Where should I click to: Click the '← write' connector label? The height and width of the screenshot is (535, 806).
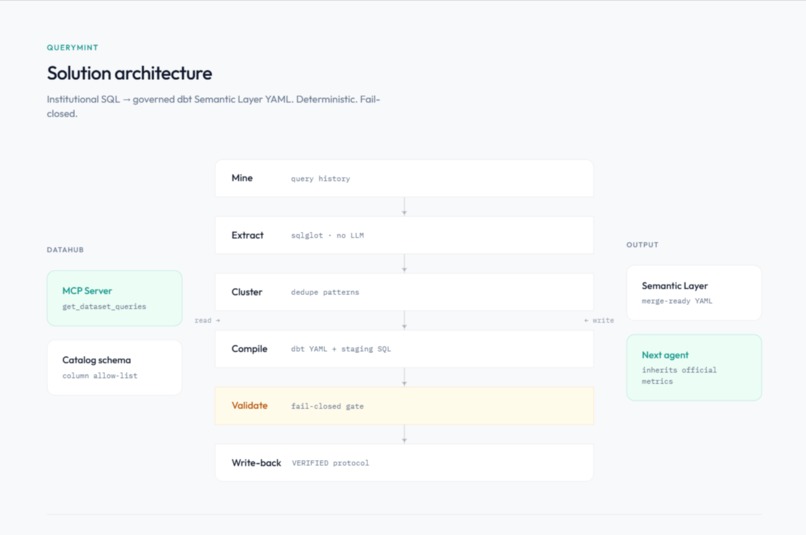tap(599, 320)
